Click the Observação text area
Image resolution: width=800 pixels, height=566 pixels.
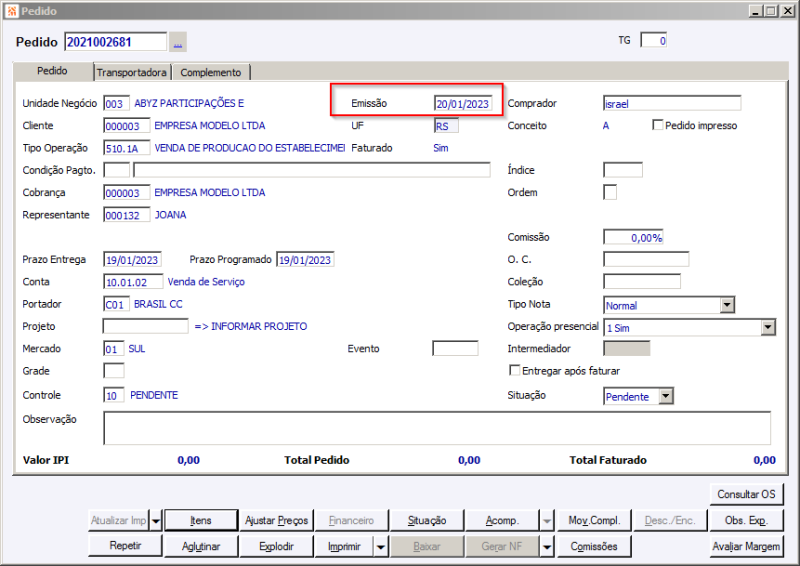[x=437, y=428]
